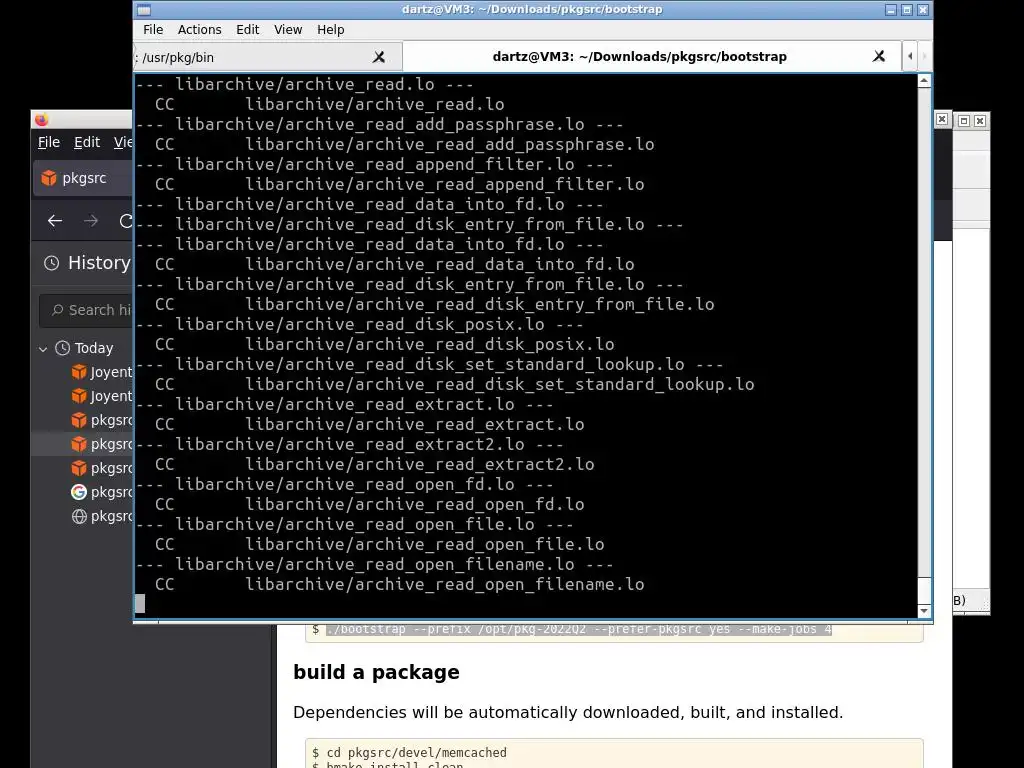Go back in Firefox
The width and height of the screenshot is (1024, 768).
(55, 221)
